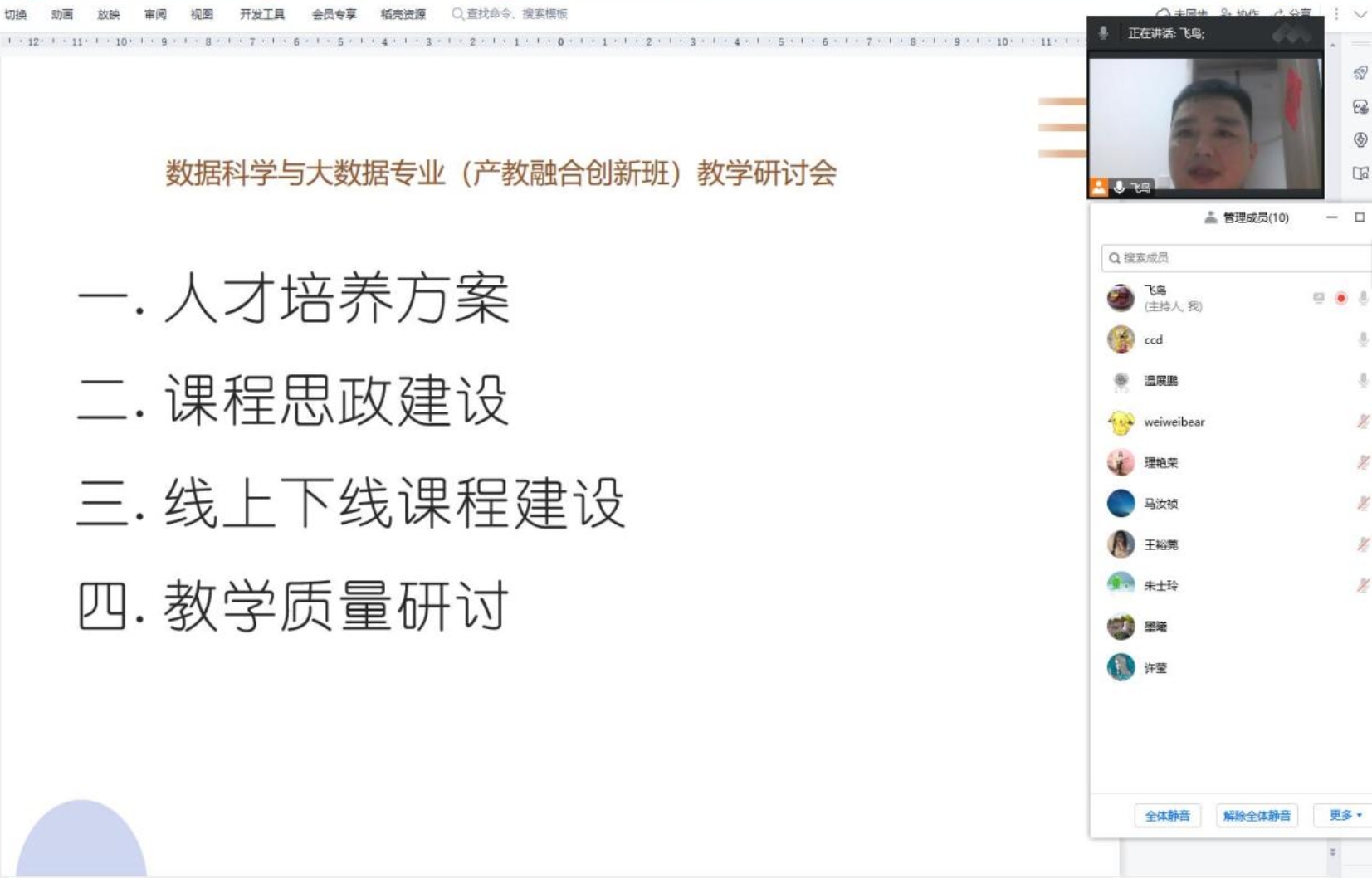Image resolution: width=1372 pixels, height=878 pixels.
Task: Click the screen share icon beside 飞鸟
Action: (1318, 298)
